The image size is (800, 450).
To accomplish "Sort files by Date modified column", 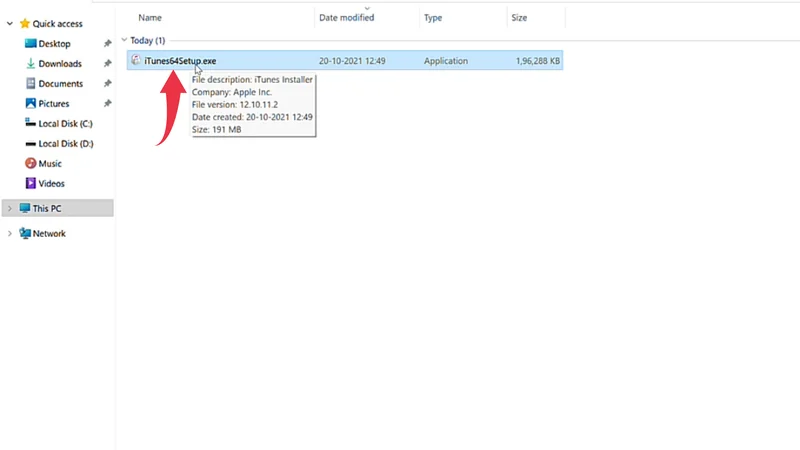I will click(x=346, y=18).
